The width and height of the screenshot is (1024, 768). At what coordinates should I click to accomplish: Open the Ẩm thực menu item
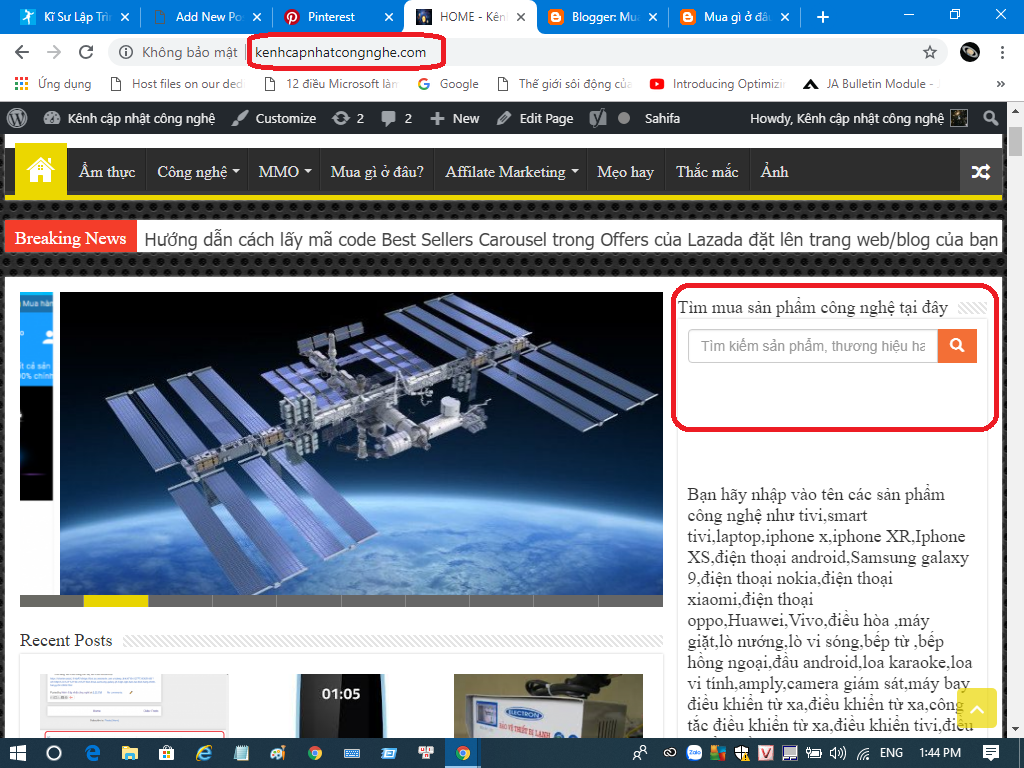point(107,172)
